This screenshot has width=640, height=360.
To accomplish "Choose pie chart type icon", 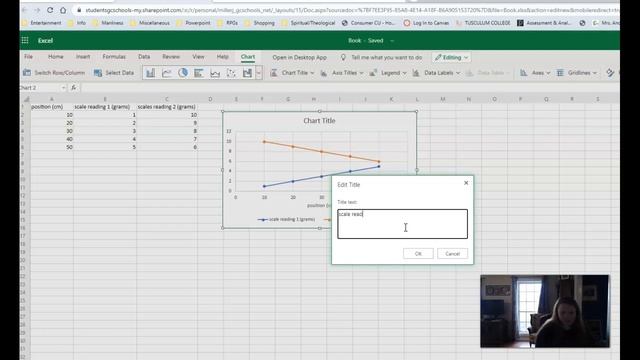I will [x=183, y=73].
